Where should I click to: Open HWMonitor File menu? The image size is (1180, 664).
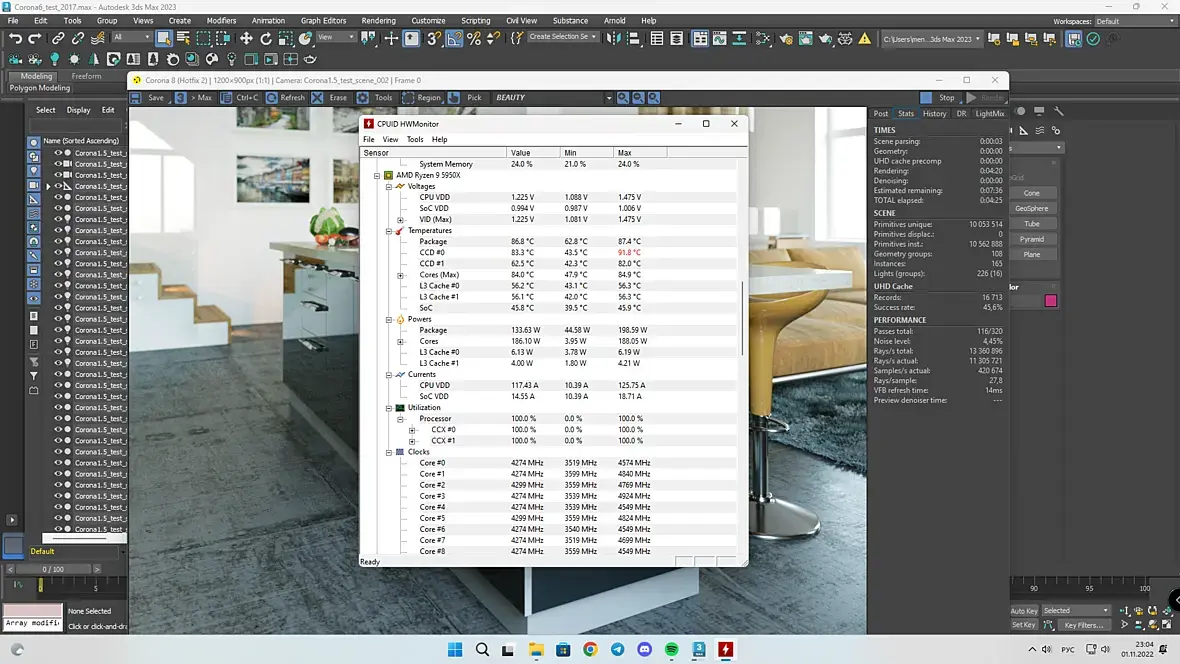click(x=368, y=139)
